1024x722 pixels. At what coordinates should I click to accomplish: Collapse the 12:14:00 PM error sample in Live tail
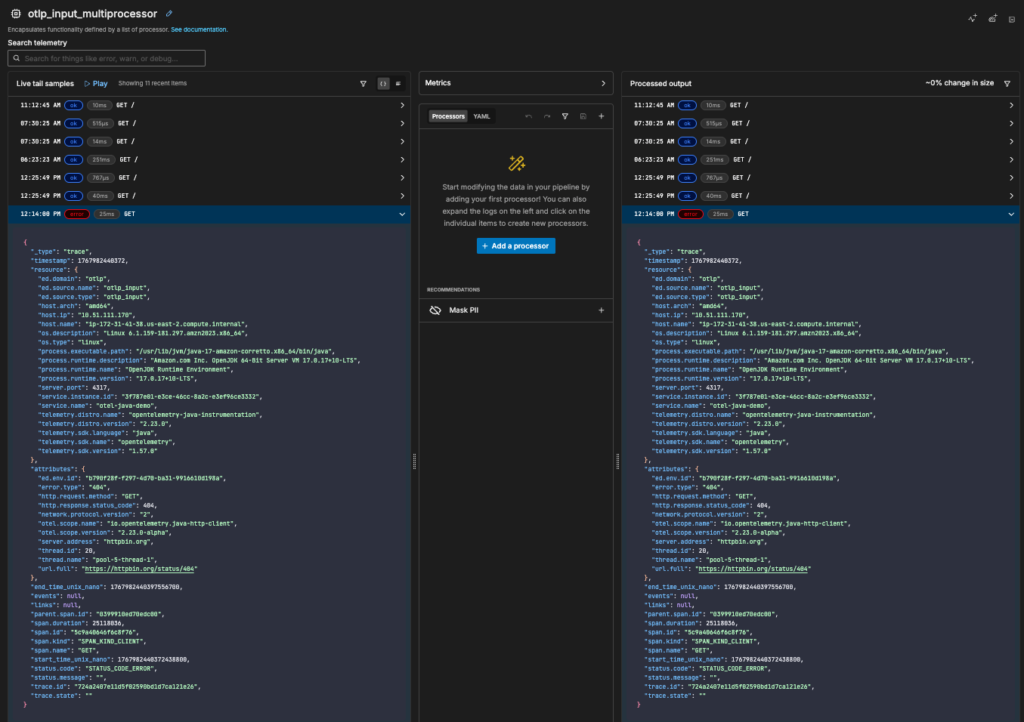[402, 214]
